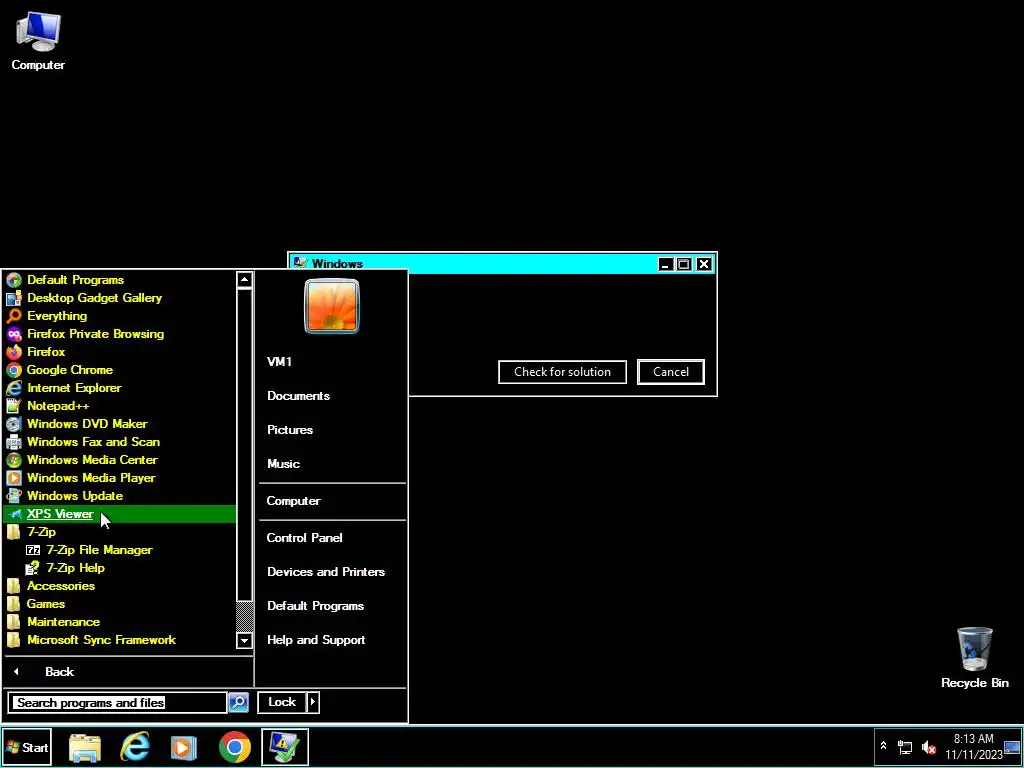The image size is (1024, 768).
Task: Click the muted volume tray icon
Action: click(x=928, y=747)
